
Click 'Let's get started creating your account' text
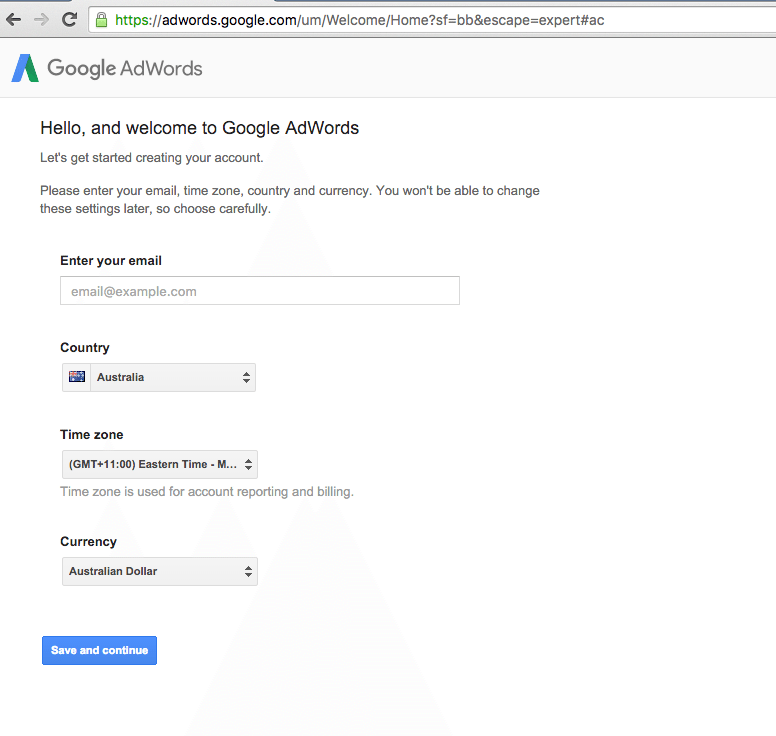pyautogui.click(x=151, y=158)
